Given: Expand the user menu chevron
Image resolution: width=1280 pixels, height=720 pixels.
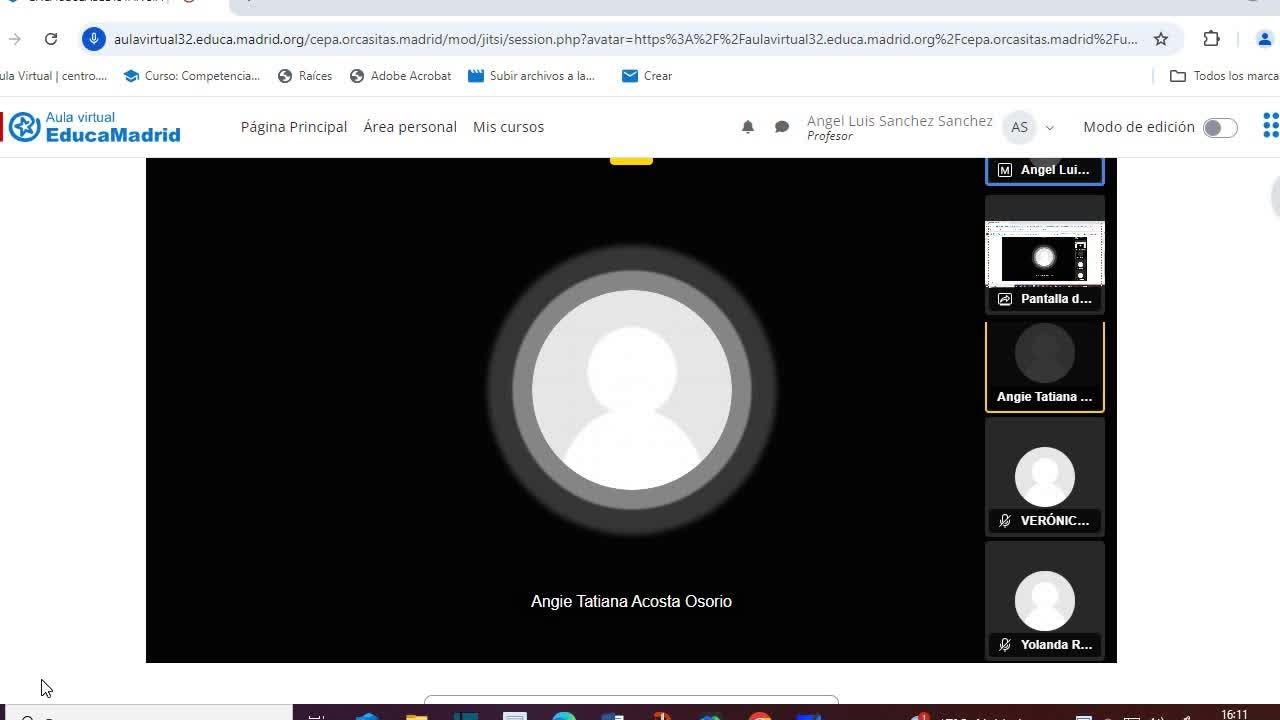Looking at the screenshot, I should [x=1049, y=128].
